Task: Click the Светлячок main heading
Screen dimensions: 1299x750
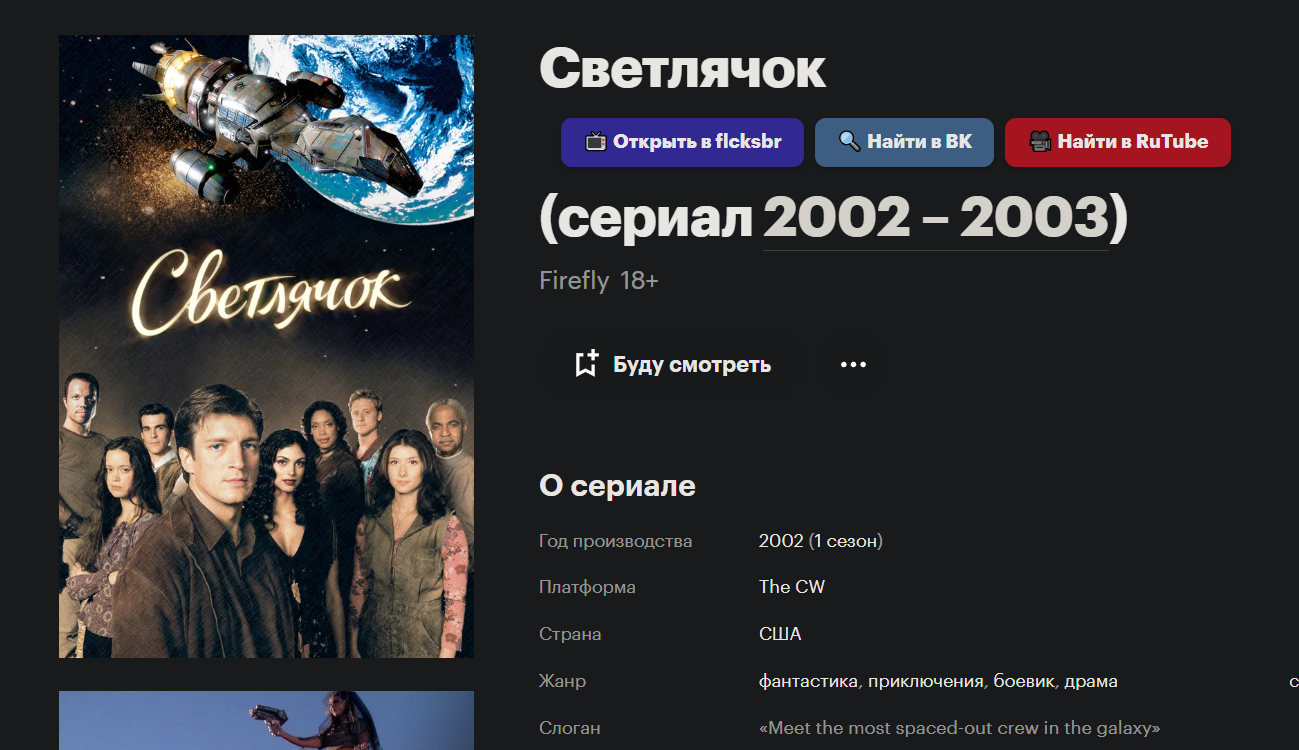Action: coord(683,69)
